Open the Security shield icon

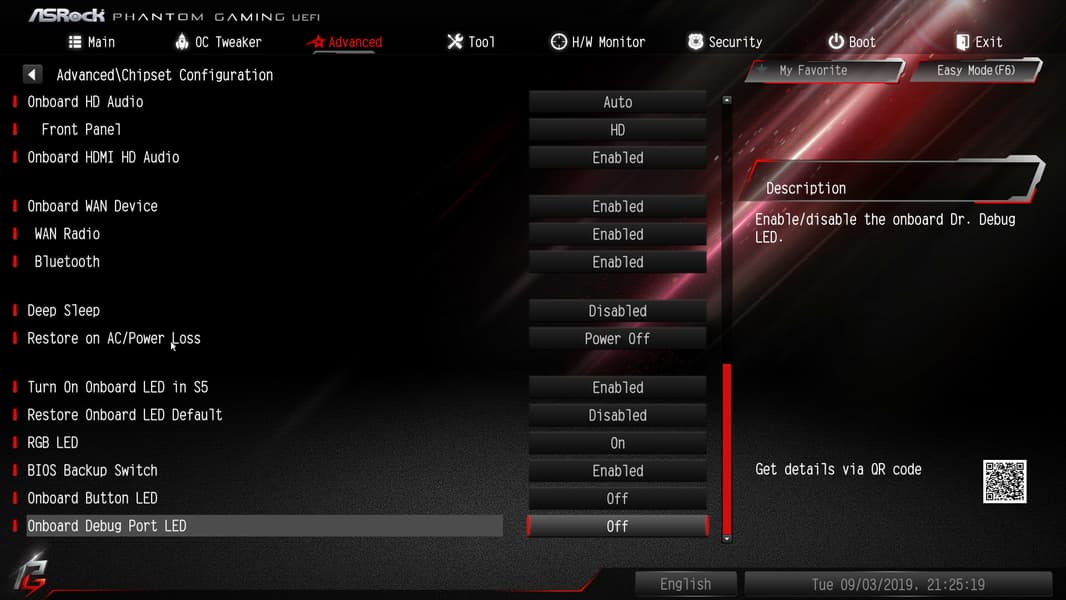pyautogui.click(x=695, y=41)
